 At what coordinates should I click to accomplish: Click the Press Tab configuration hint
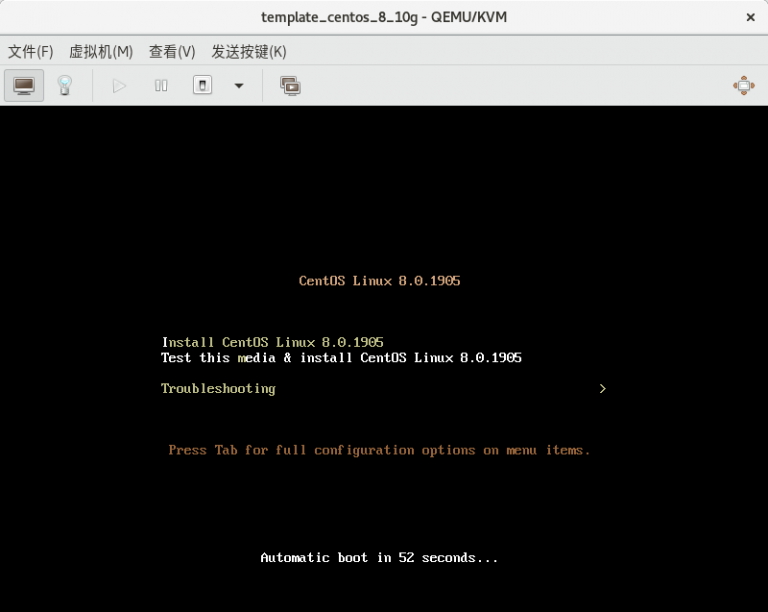pyautogui.click(x=379, y=450)
